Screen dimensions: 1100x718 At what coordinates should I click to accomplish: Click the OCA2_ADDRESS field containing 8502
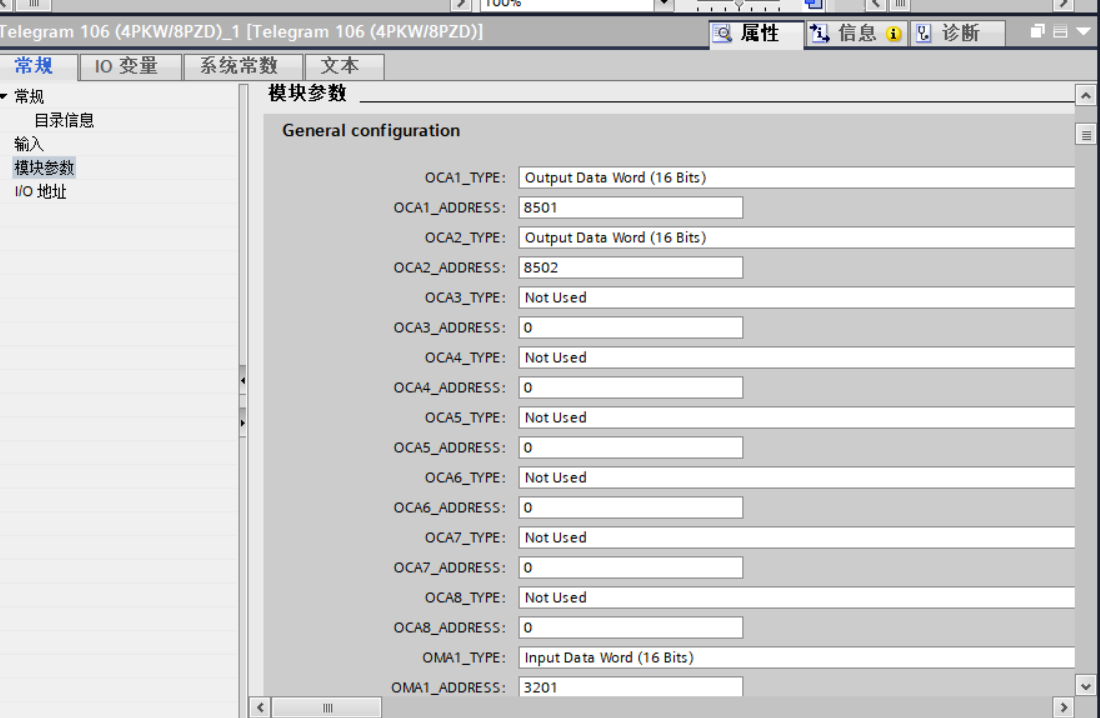pyautogui.click(x=630, y=268)
